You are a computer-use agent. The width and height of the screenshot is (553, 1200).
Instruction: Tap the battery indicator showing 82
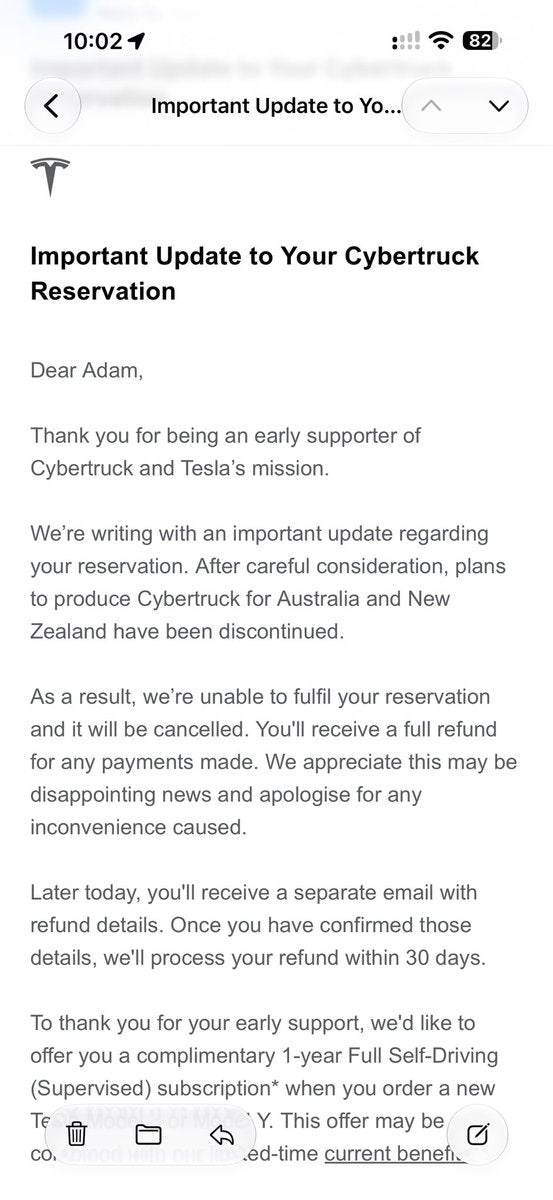482,41
